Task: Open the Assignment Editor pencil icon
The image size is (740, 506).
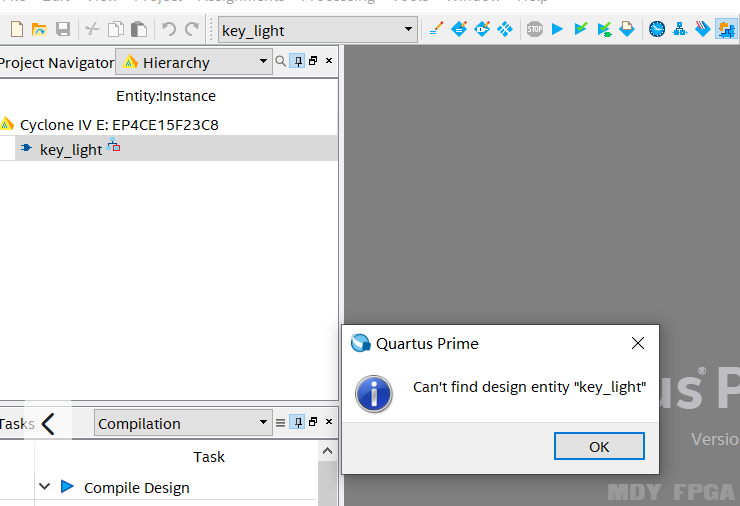Action: [436, 30]
